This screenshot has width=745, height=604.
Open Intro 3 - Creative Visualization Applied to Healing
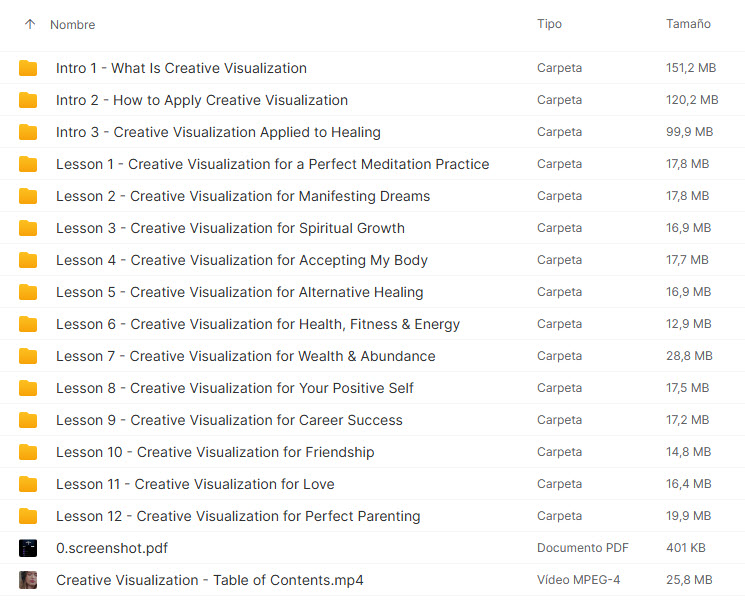(218, 132)
